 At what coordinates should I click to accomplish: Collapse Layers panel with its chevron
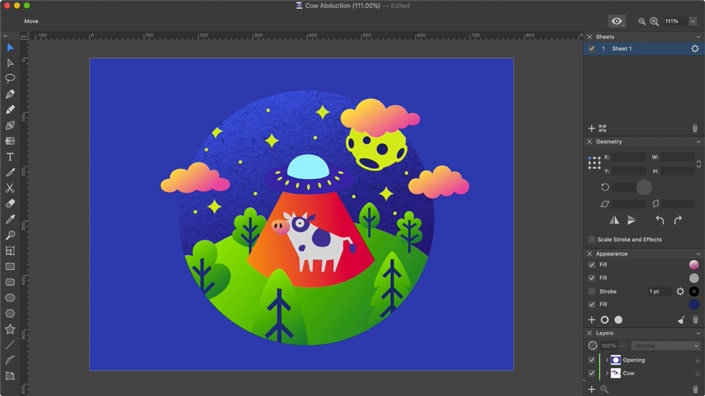(698, 333)
